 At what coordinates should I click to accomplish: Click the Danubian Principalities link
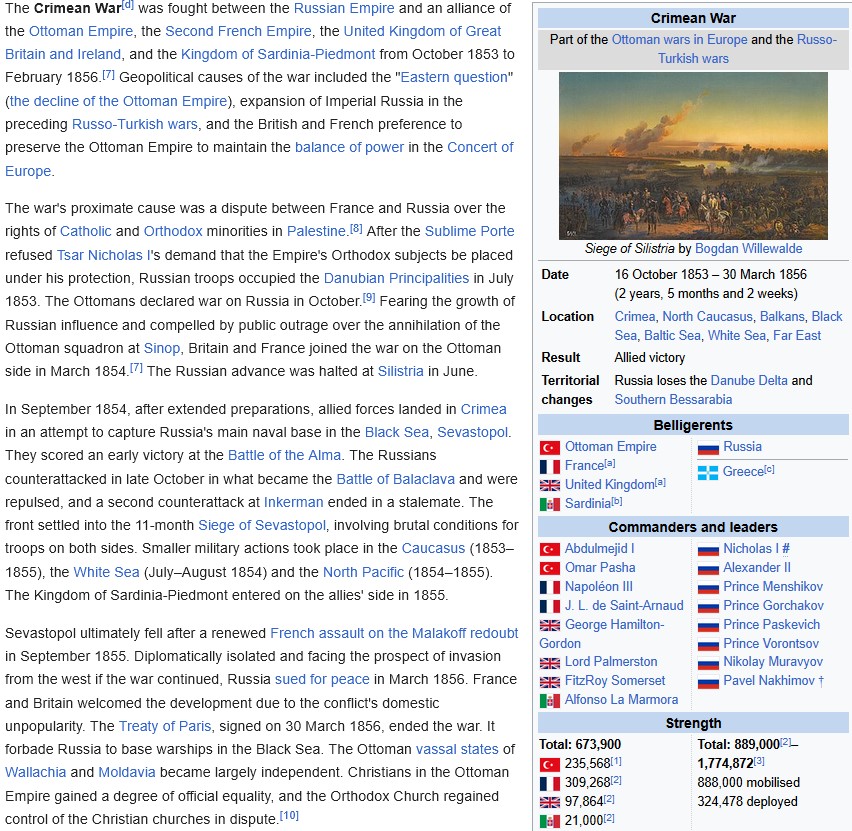coord(396,278)
